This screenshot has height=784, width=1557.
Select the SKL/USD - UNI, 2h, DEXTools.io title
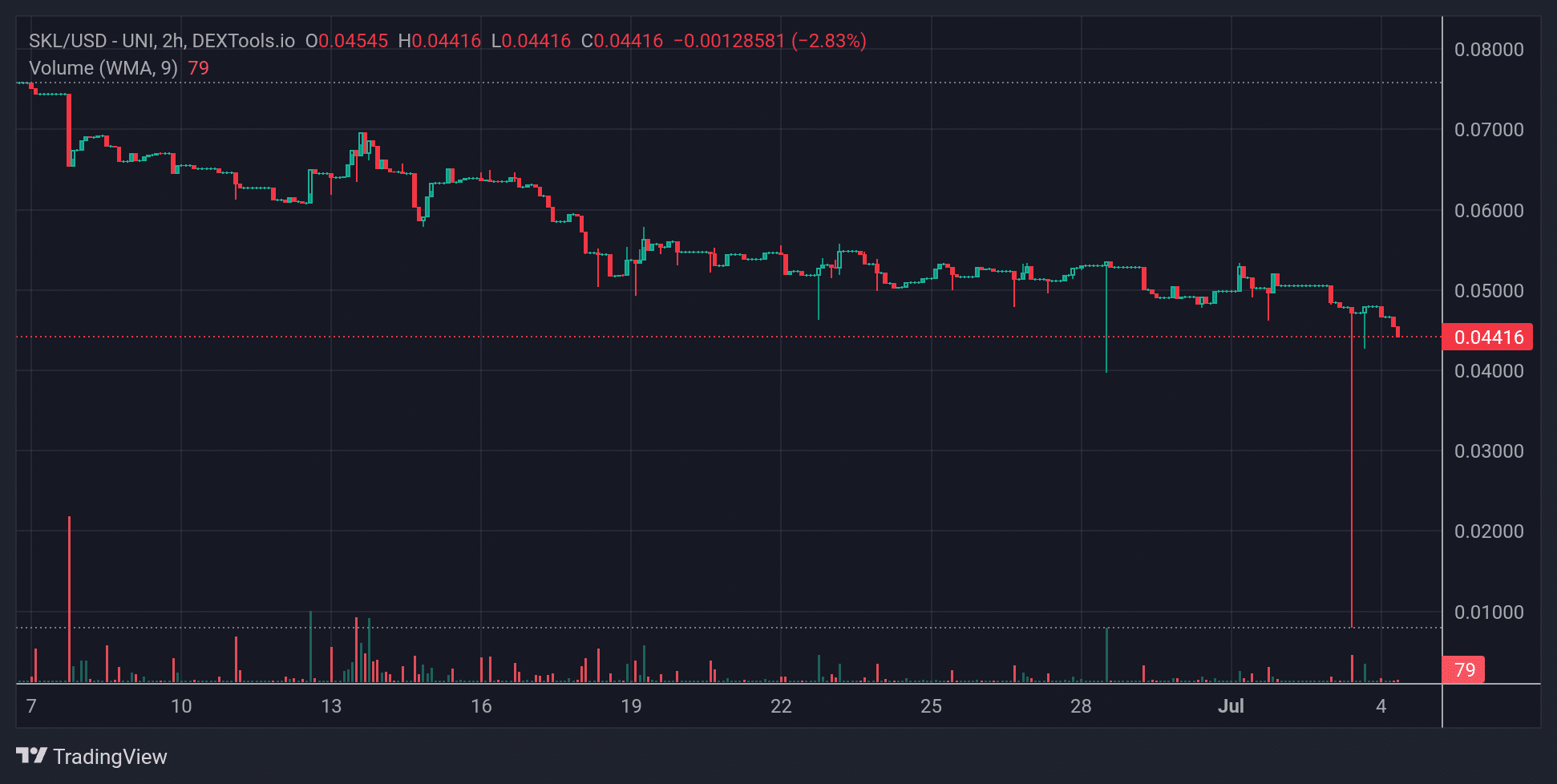(162, 41)
